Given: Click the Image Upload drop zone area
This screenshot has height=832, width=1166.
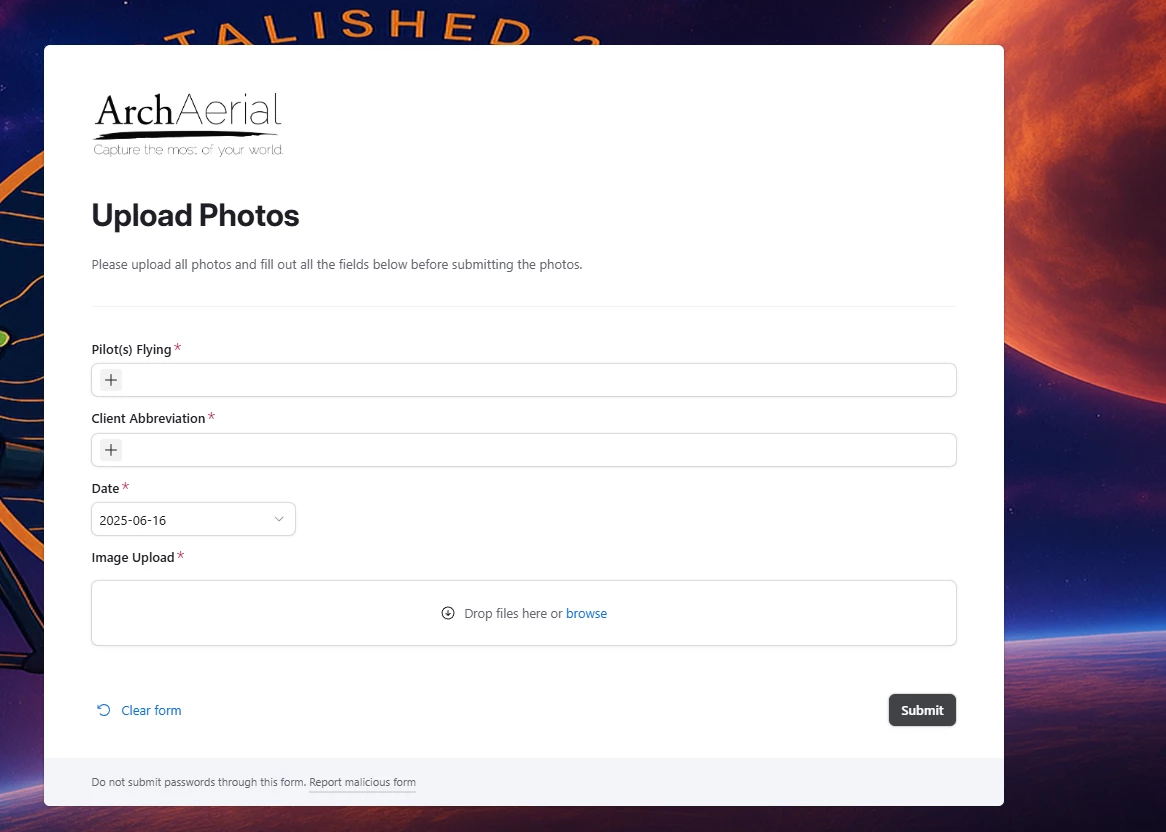Looking at the screenshot, I should pyautogui.click(x=524, y=613).
